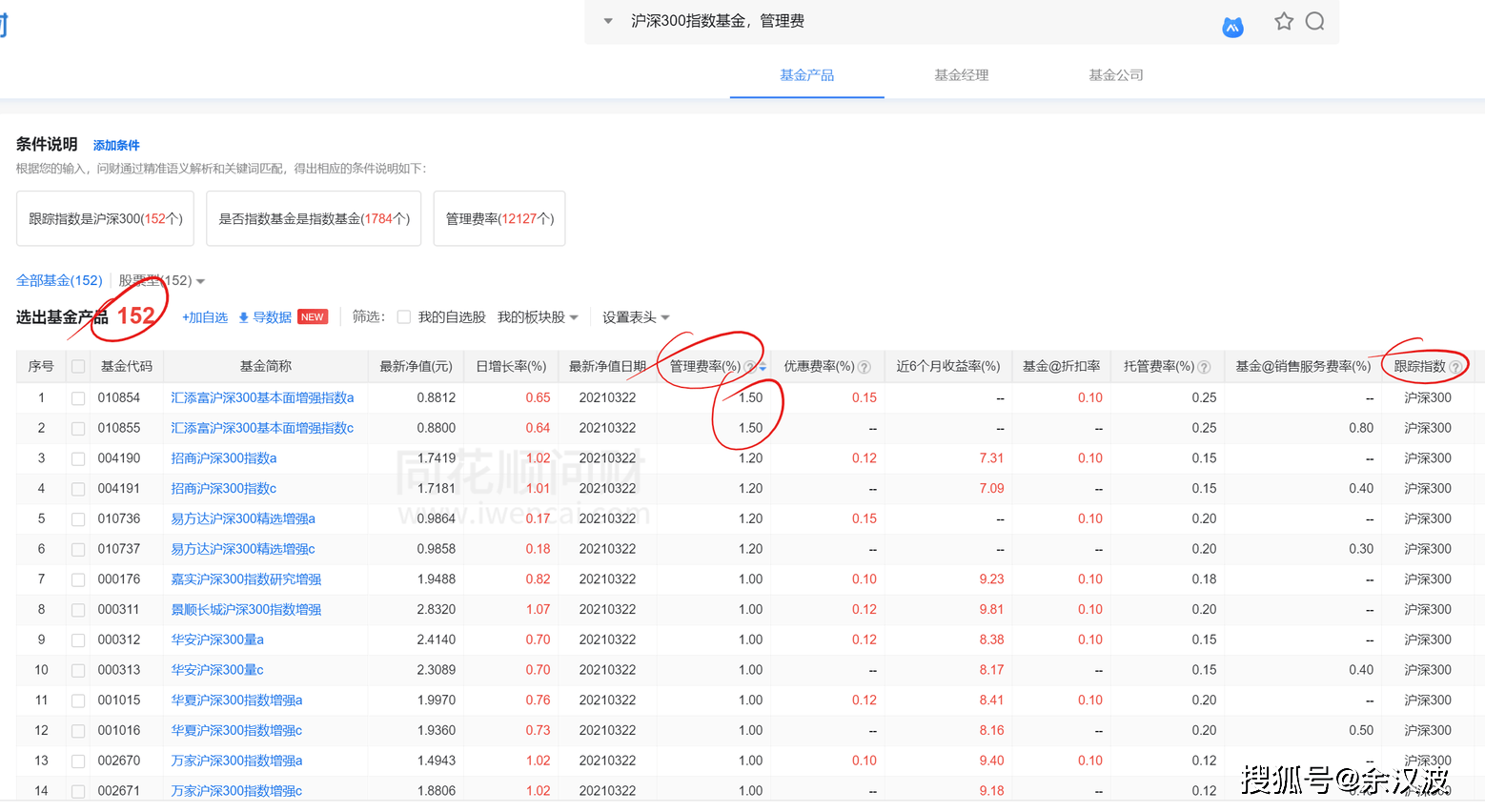Viewport: 1485px width, 812px height.
Task: Open the 我的板块股 dropdown
Action: coord(539,317)
